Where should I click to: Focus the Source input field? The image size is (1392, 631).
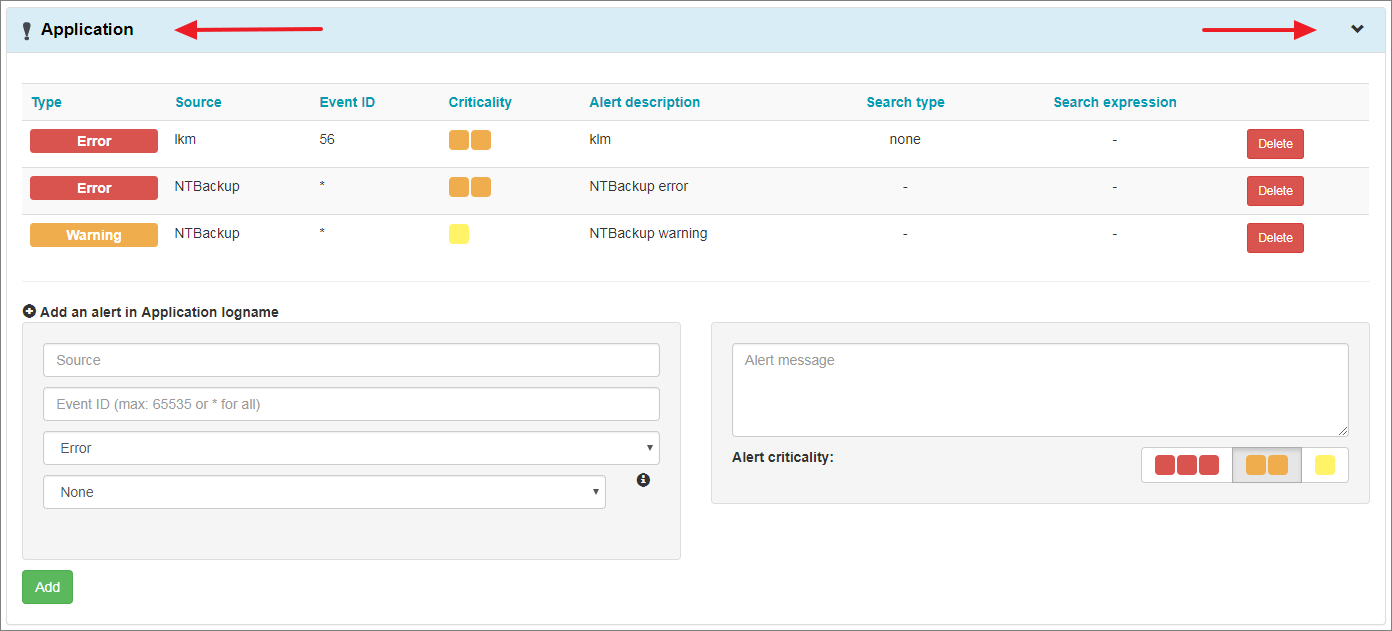(351, 360)
